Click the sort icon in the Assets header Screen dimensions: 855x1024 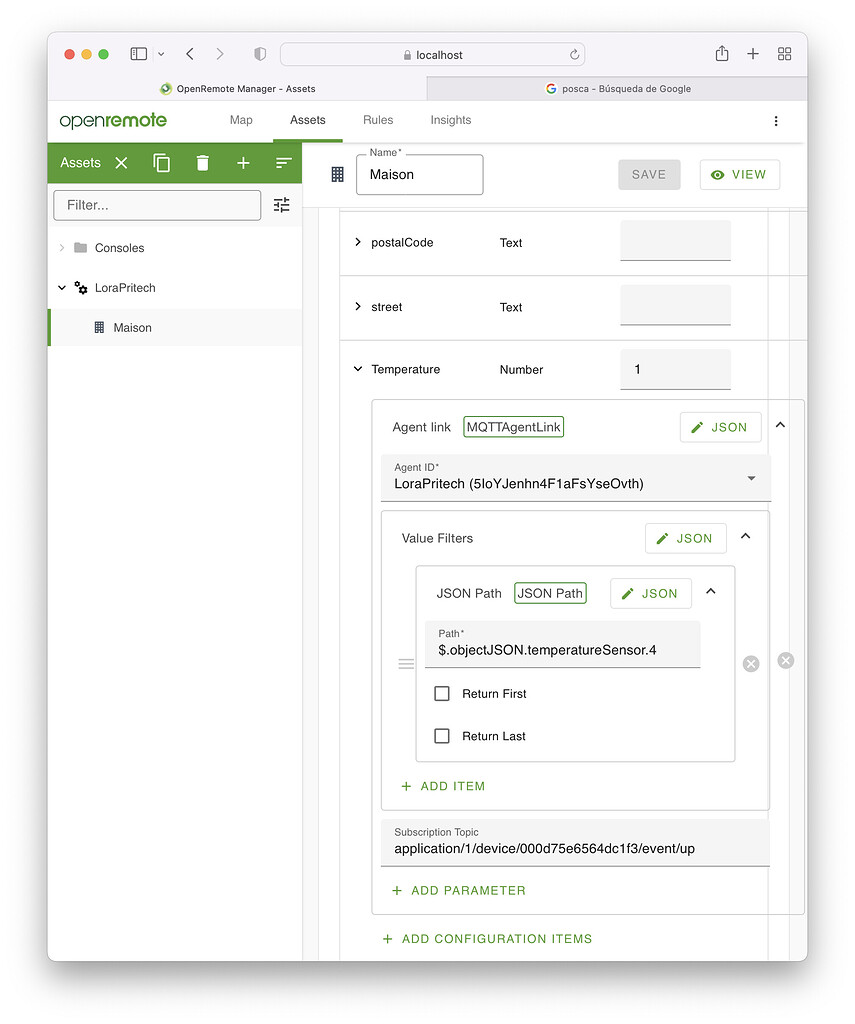point(284,162)
